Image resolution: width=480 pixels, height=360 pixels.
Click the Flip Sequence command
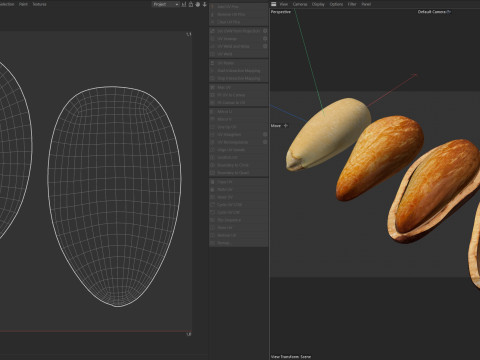239,220
